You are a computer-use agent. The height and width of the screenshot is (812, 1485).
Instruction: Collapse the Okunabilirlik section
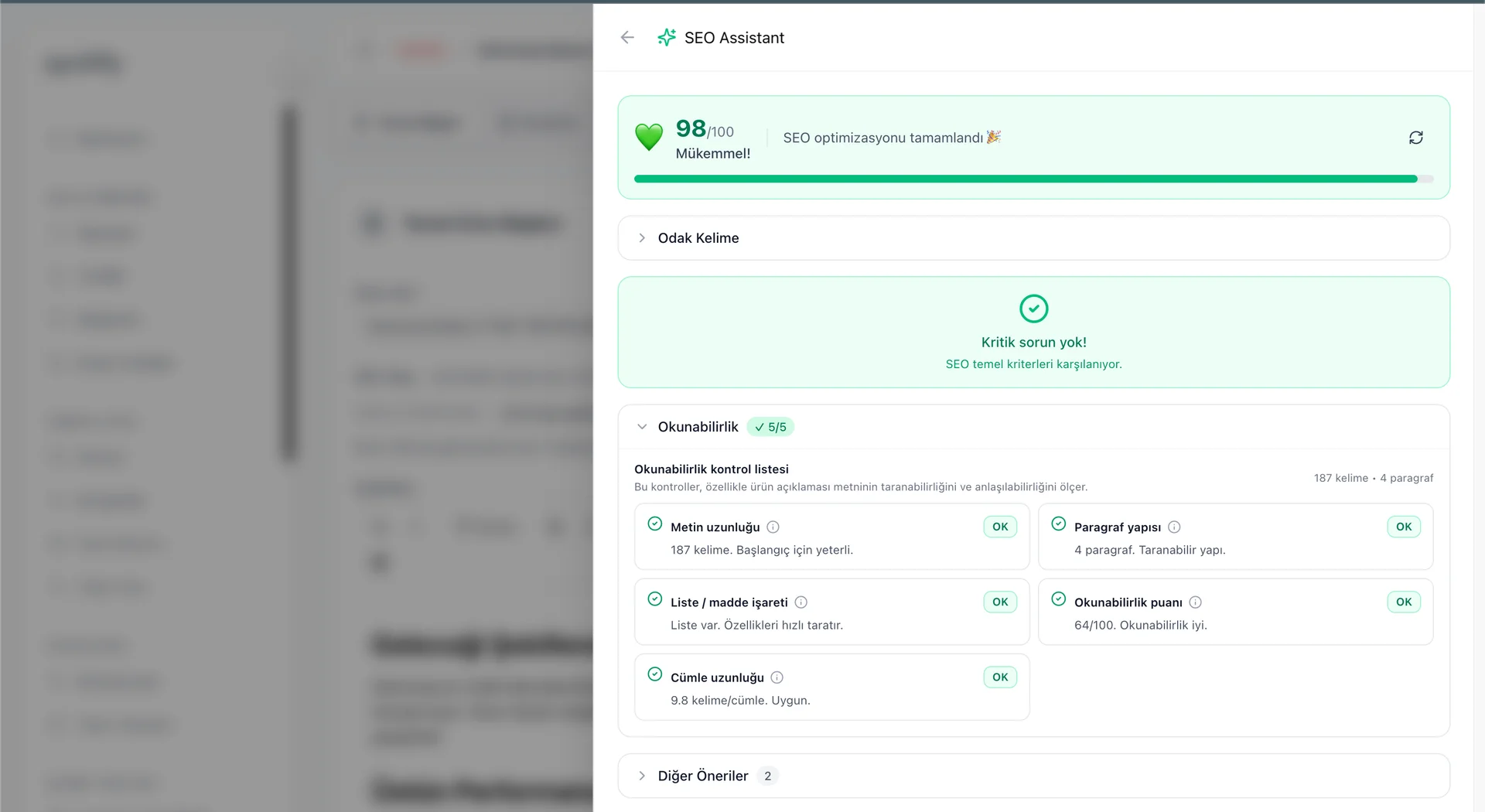tap(642, 427)
